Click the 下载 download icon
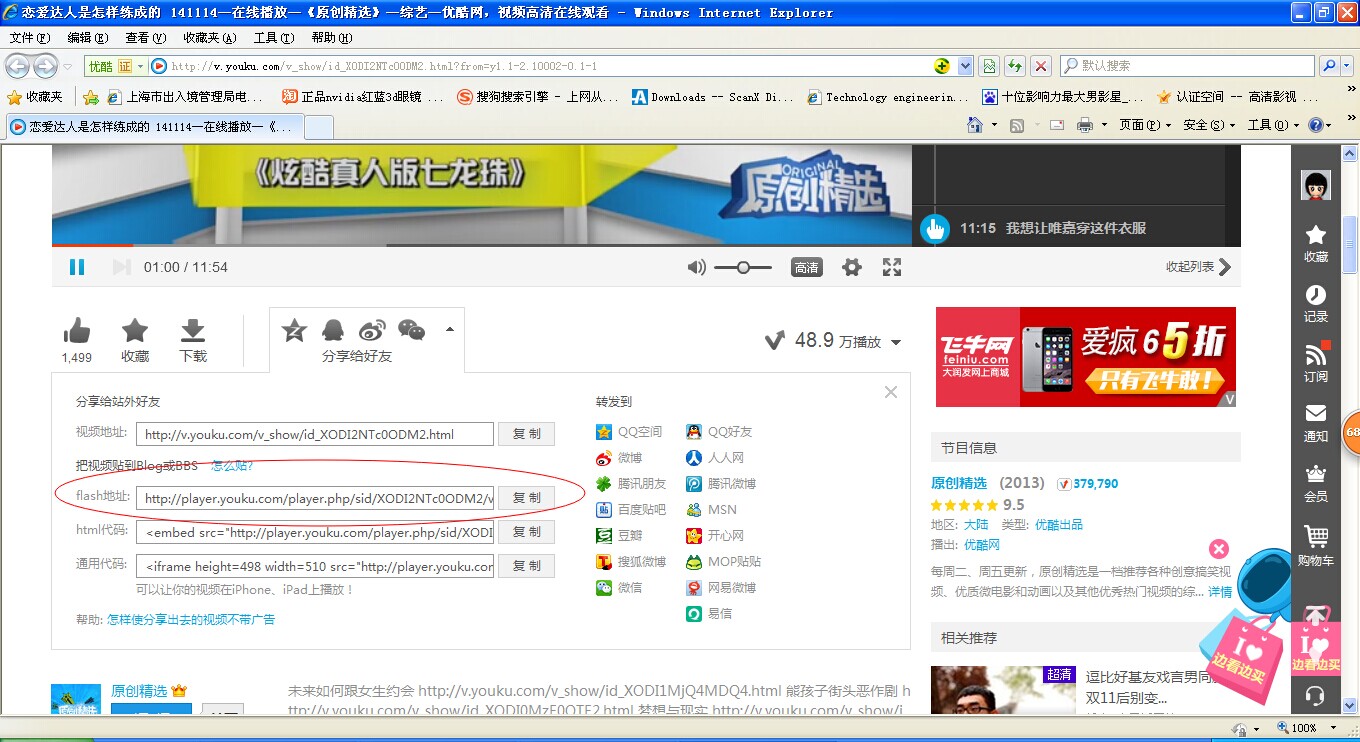 (x=193, y=331)
